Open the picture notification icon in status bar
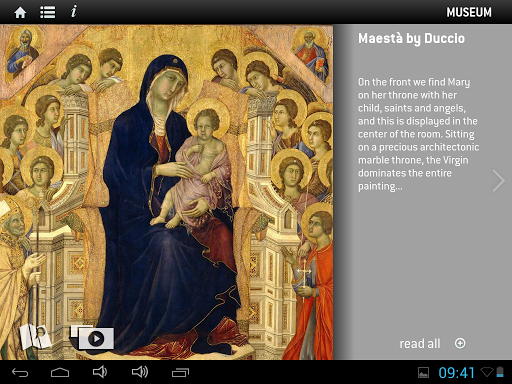The height and width of the screenshot is (384, 512). click(423, 372)
